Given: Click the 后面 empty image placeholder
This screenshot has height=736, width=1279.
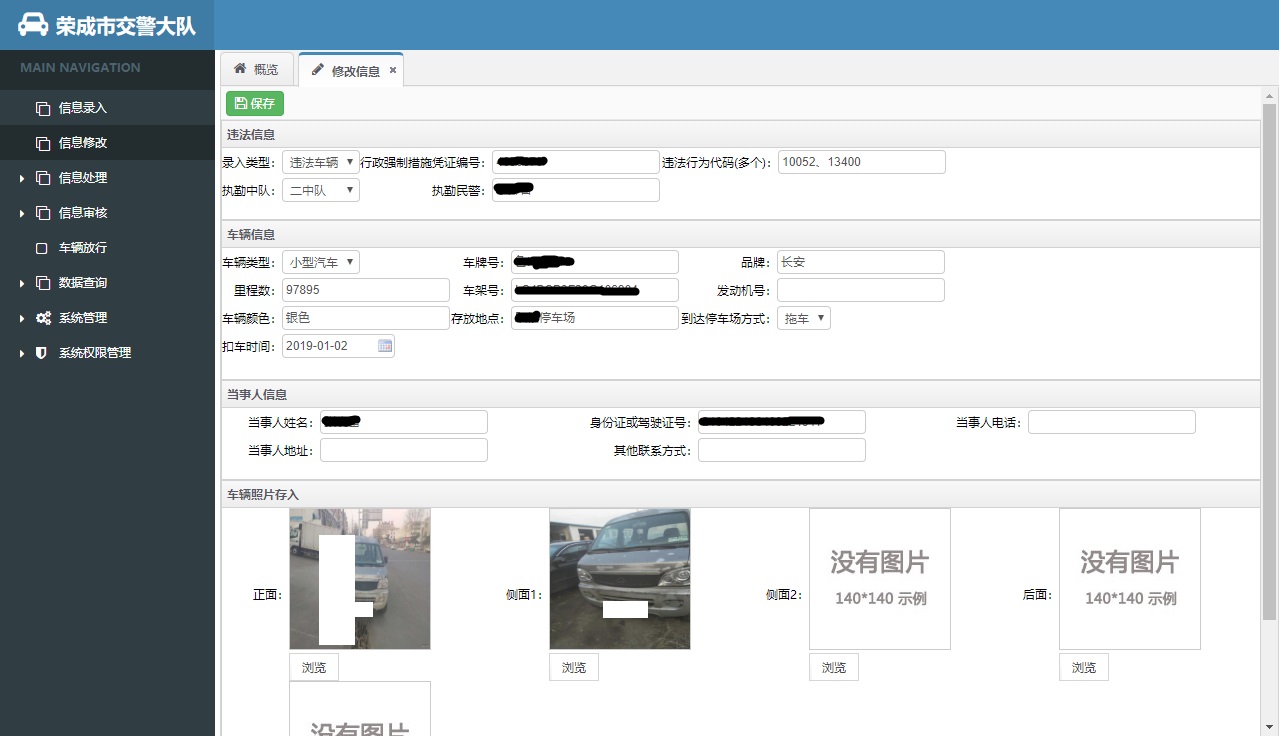Looking at the screenshot, I should 1130,579.
